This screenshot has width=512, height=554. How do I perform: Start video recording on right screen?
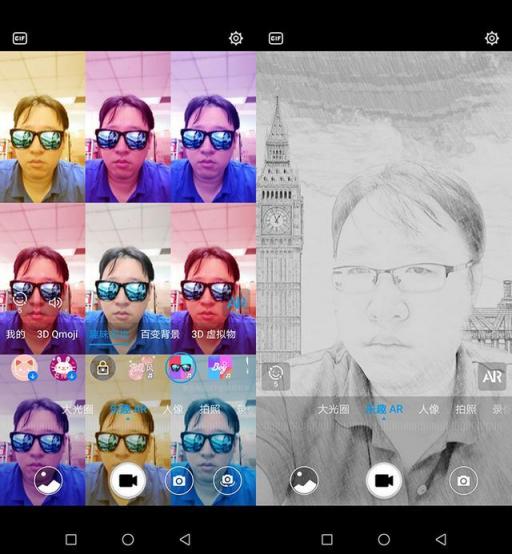384,481
